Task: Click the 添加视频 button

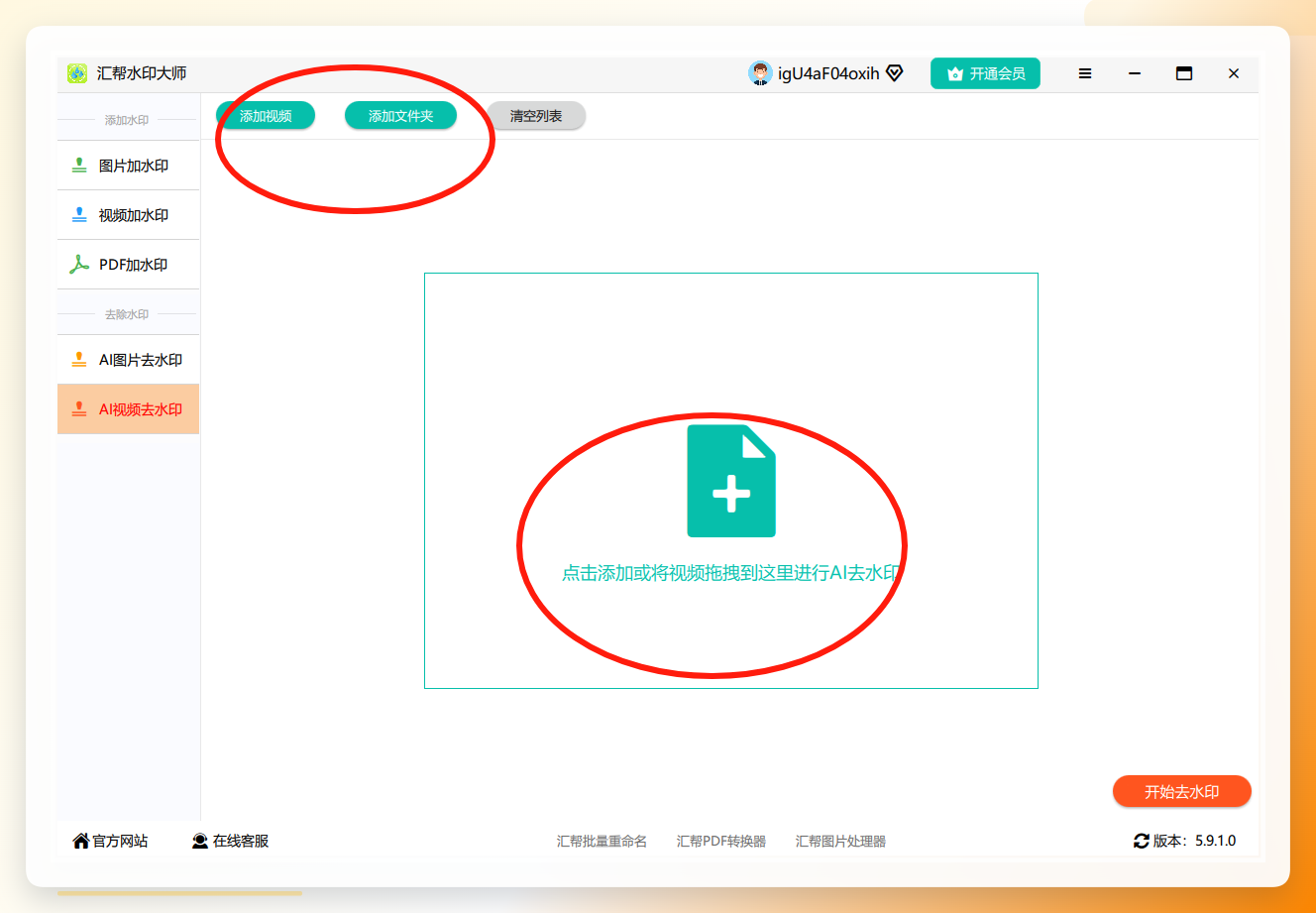Action: coord(266,116)
